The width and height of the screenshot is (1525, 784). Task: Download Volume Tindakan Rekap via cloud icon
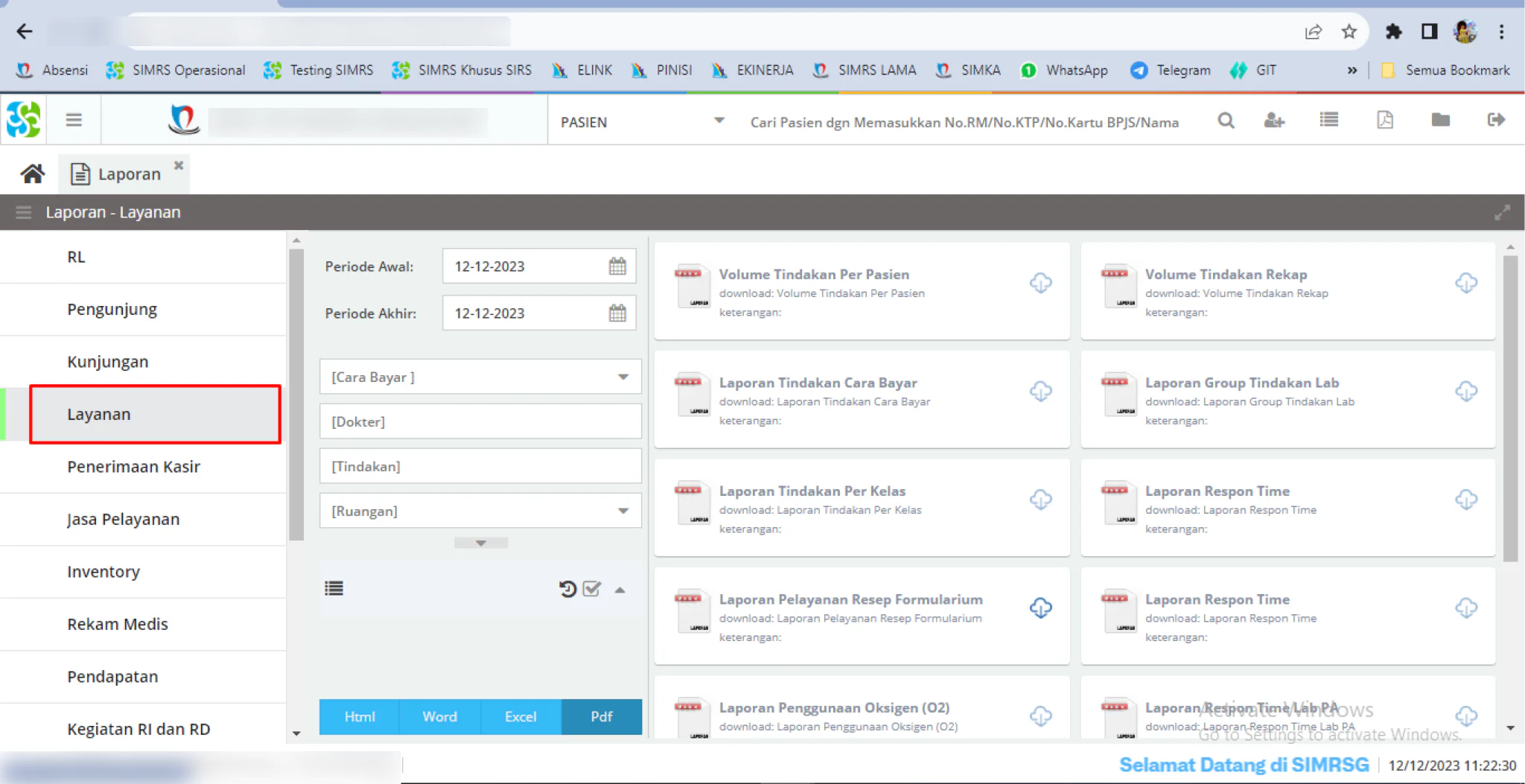(1466, 283)
